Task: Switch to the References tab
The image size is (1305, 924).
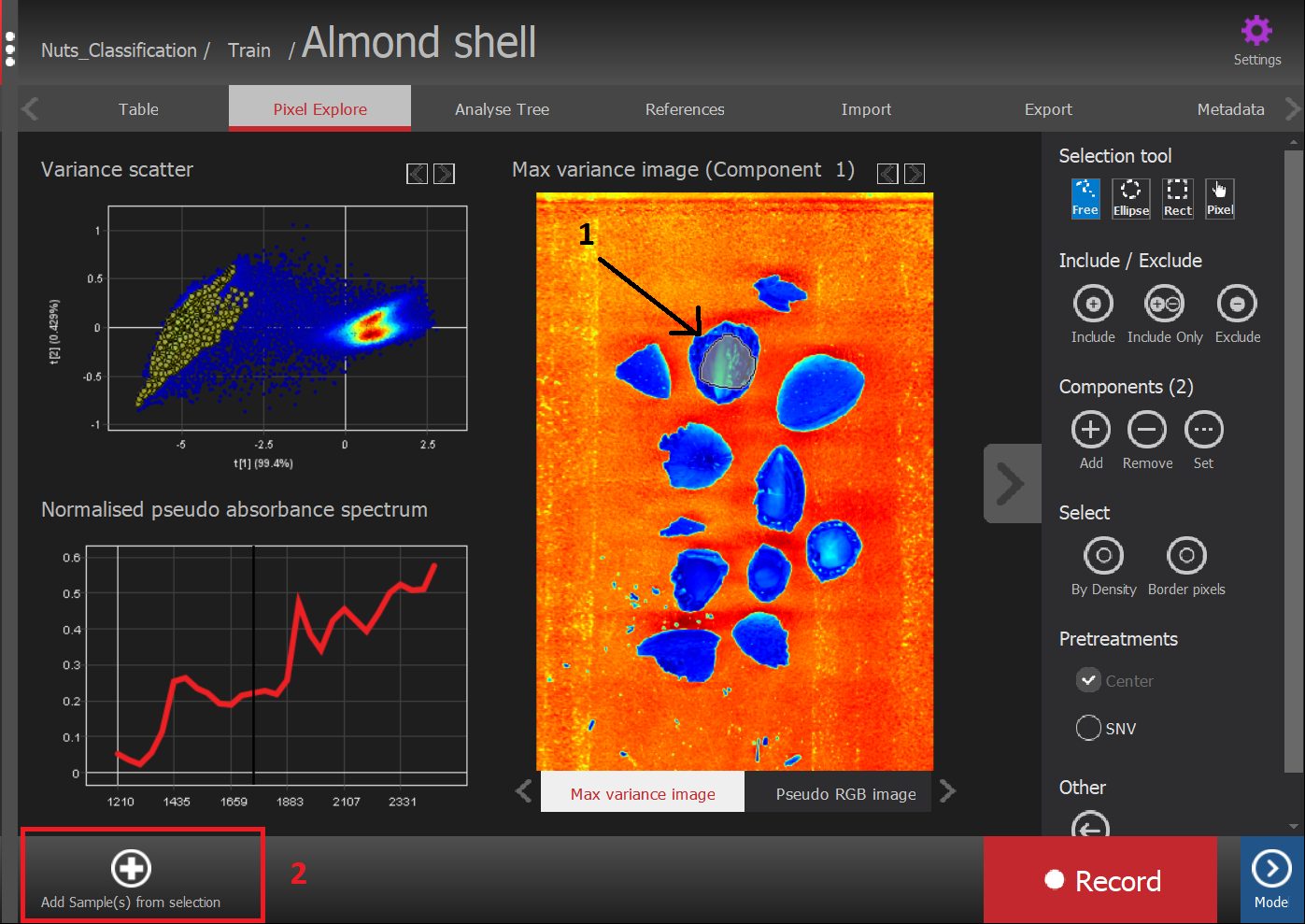Action: [685, 109]
